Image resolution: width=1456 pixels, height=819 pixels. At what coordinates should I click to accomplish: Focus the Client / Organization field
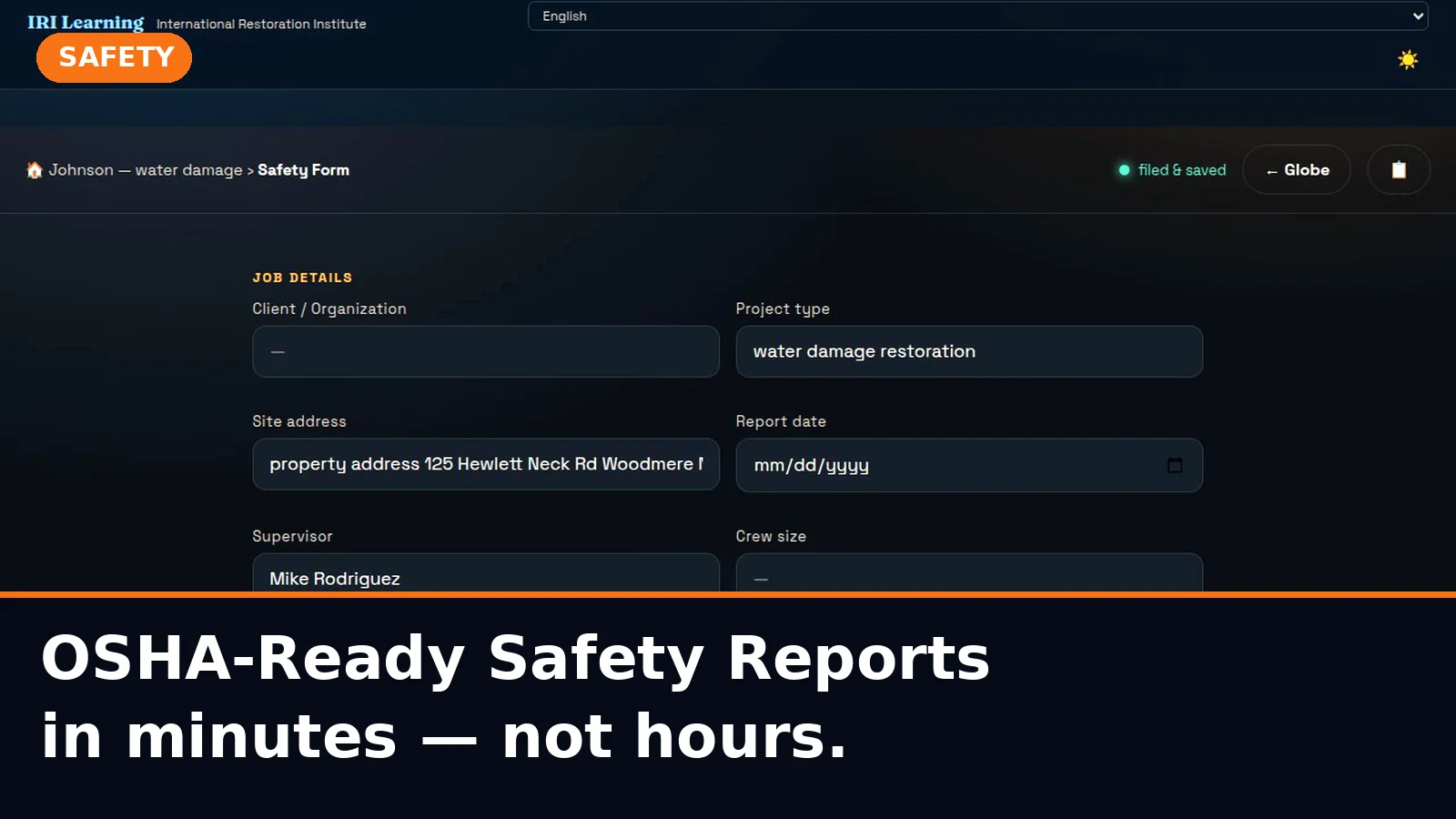pyautogui.click(x=486, y=351)
